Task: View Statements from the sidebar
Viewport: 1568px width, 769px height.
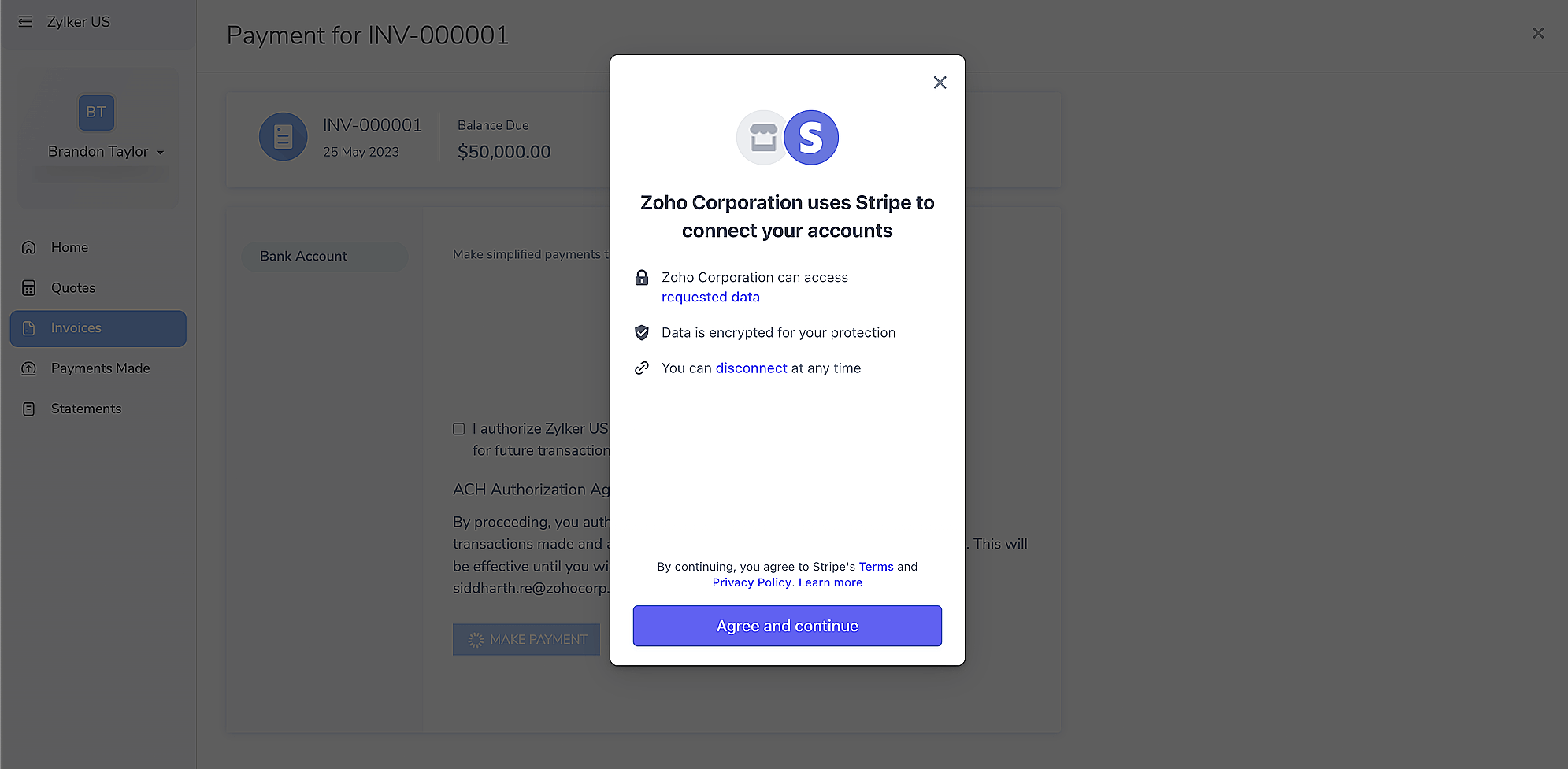Action: pos(86,409)
